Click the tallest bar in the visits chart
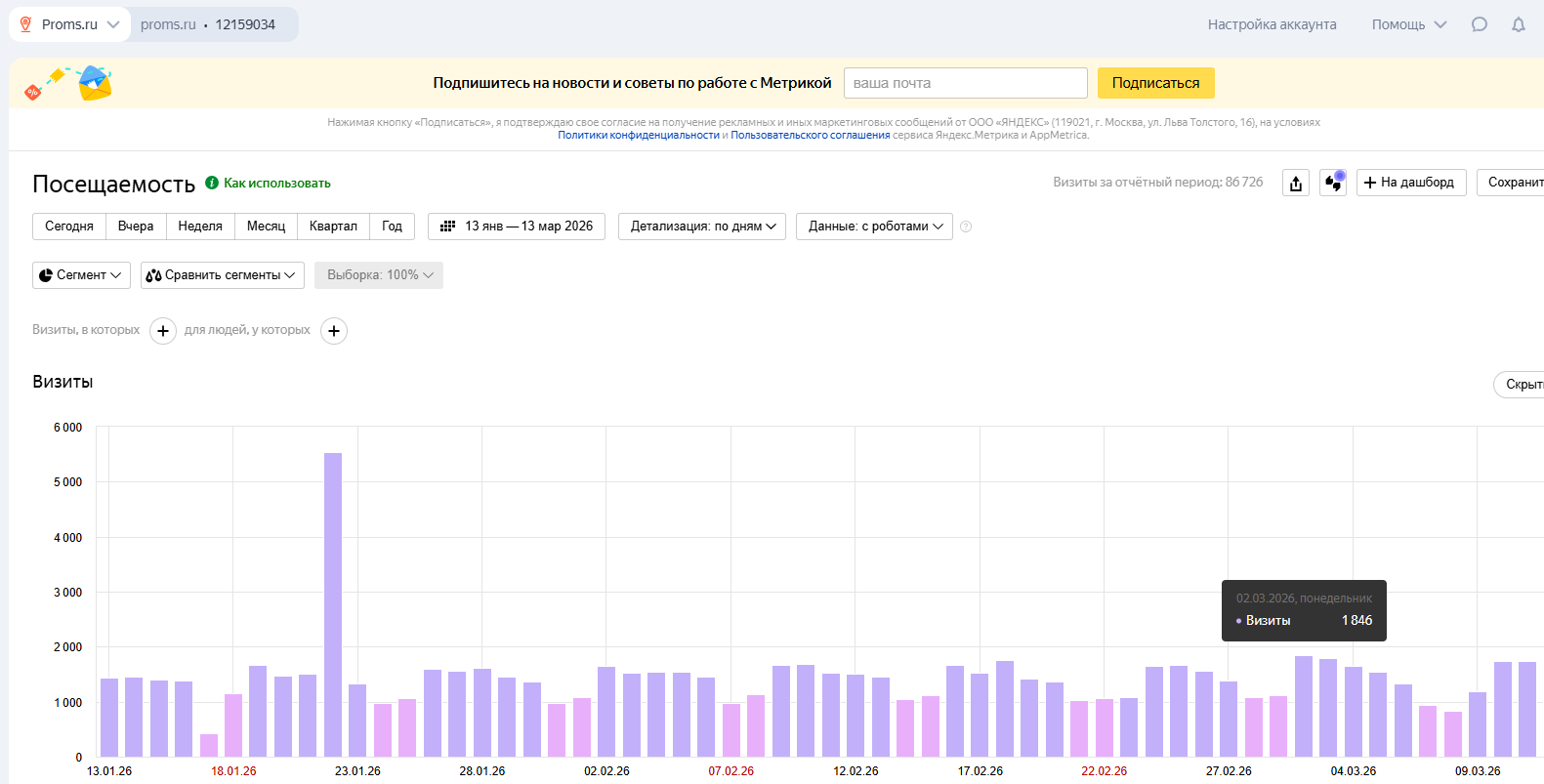 tap(333, 604)
